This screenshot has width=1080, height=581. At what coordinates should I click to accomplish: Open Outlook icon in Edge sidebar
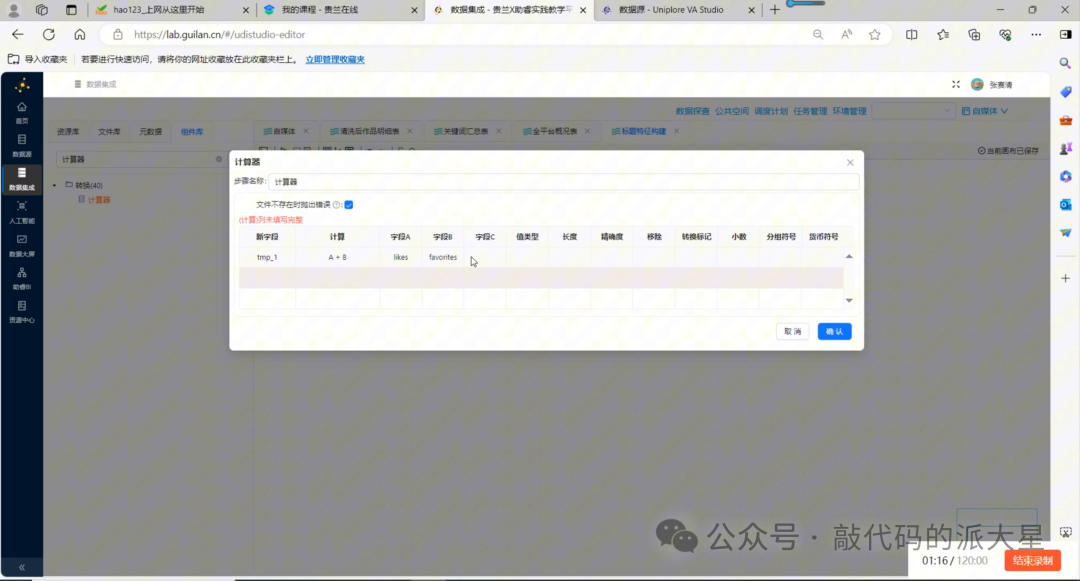[x=1066, y=204]
